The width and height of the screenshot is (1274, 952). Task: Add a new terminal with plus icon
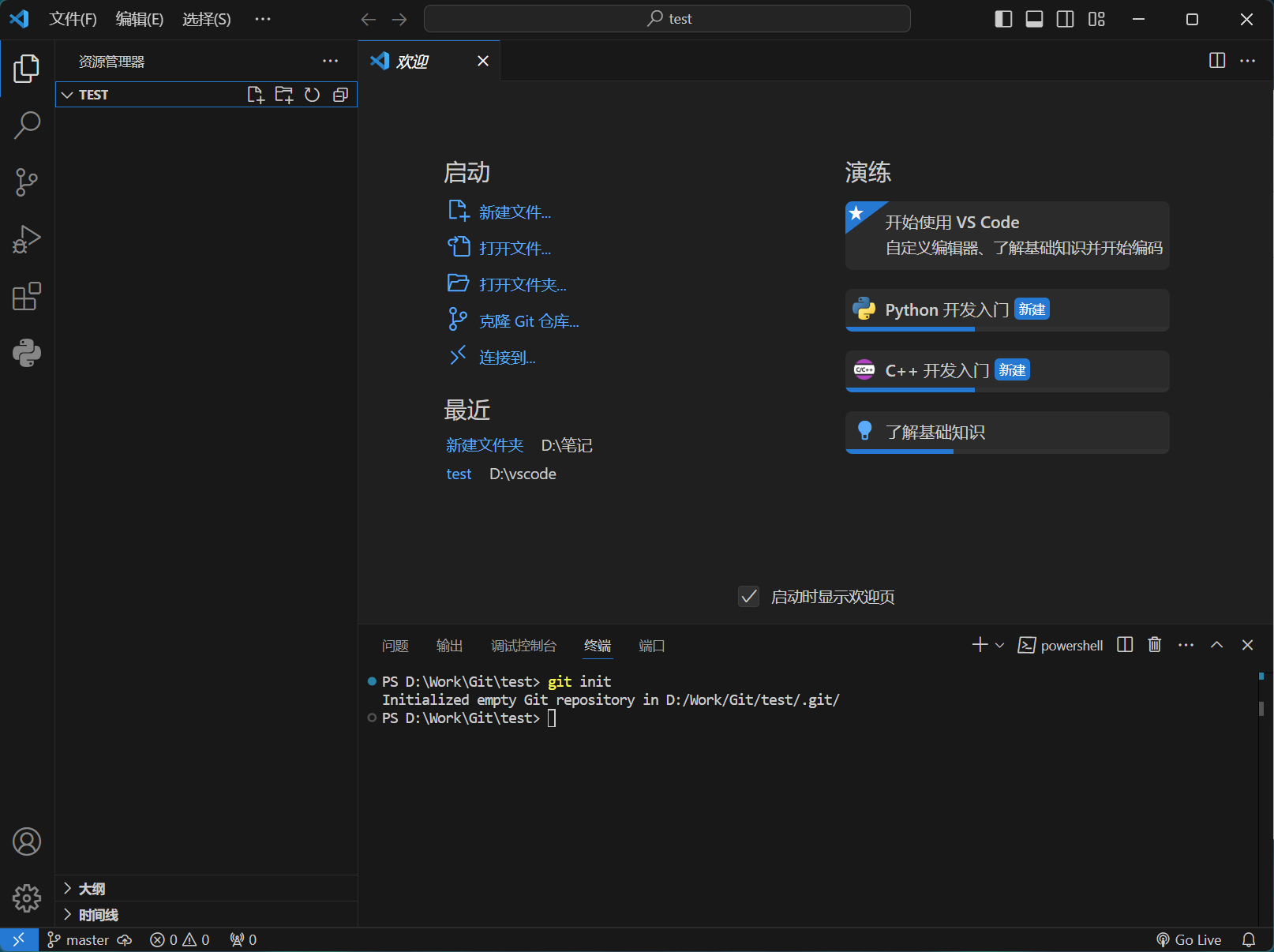tap(980, 645)
